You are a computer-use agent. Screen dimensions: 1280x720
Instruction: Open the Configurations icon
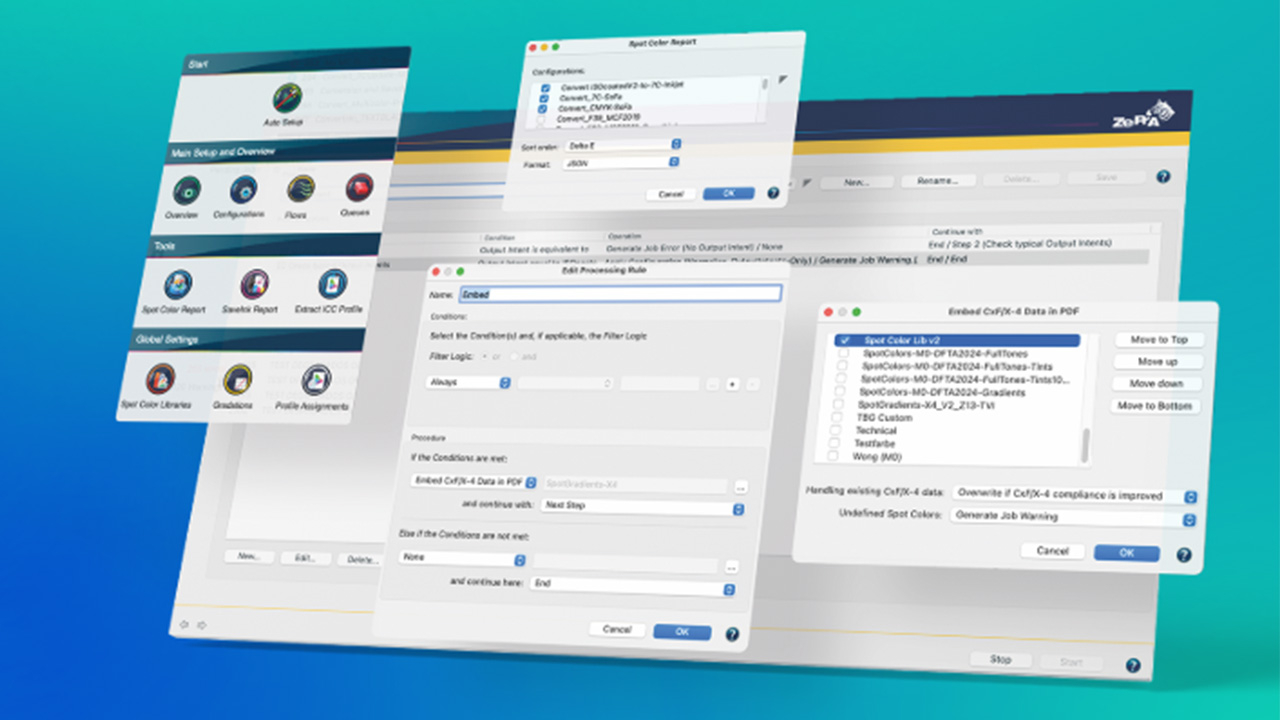tap(242, 189)
